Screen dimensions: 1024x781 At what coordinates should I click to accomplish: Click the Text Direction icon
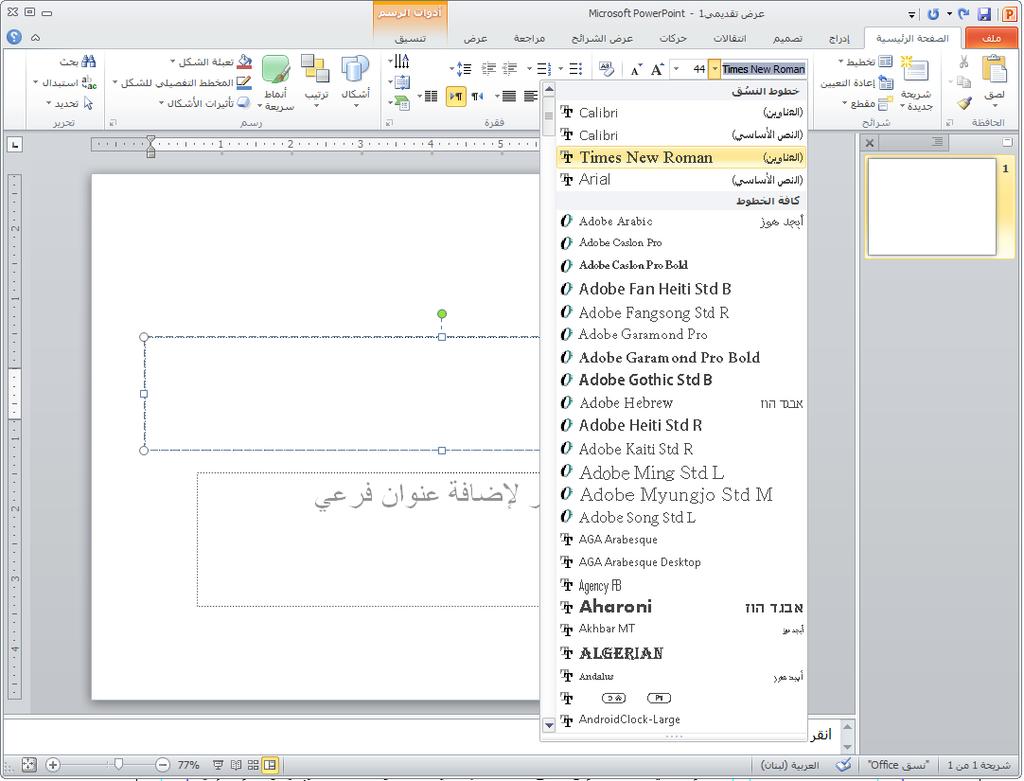point(402,62)
